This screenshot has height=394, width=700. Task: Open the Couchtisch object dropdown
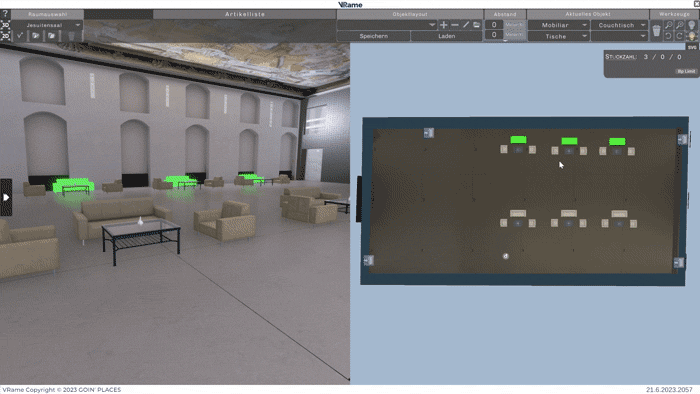(619, 25)
